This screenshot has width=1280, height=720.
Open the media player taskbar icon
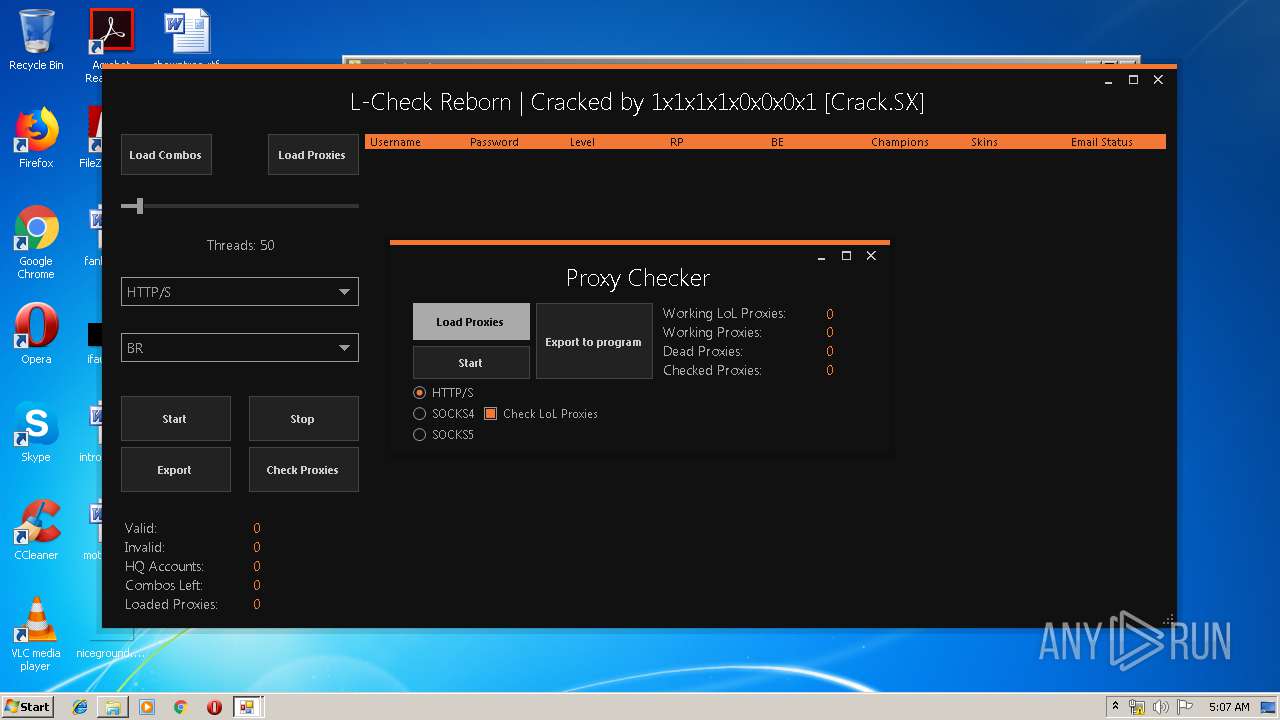[x=147, y=707]
